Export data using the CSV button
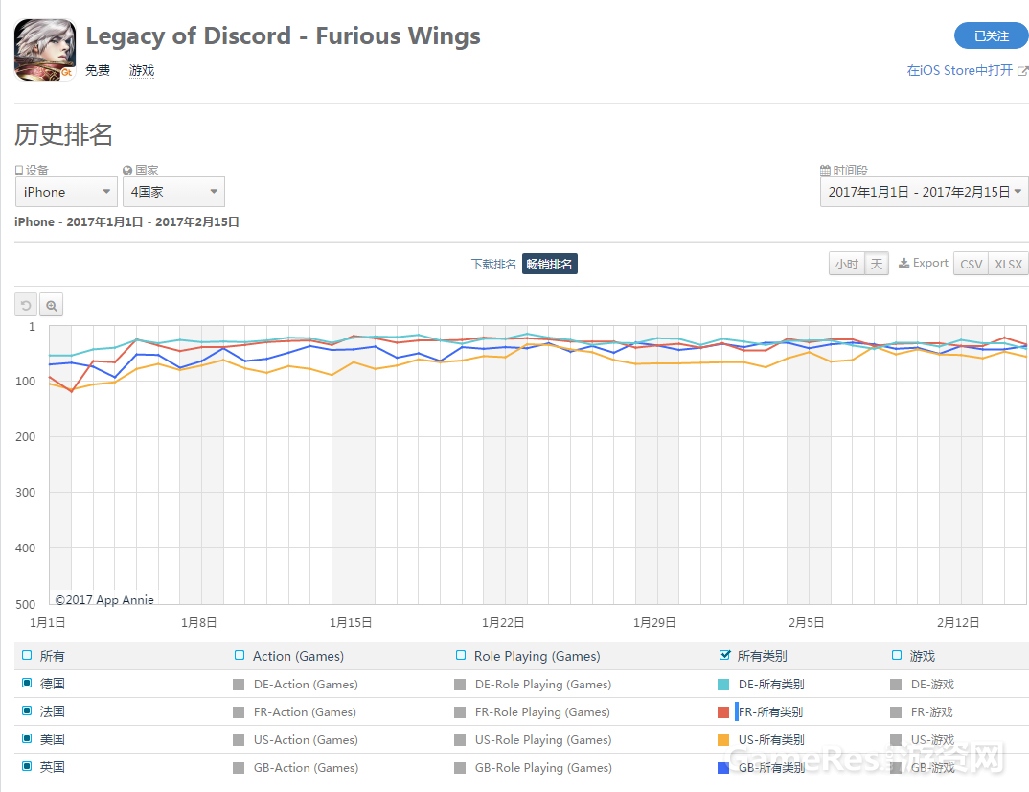This screenshot has height=792, width=1029. [971, 264]
